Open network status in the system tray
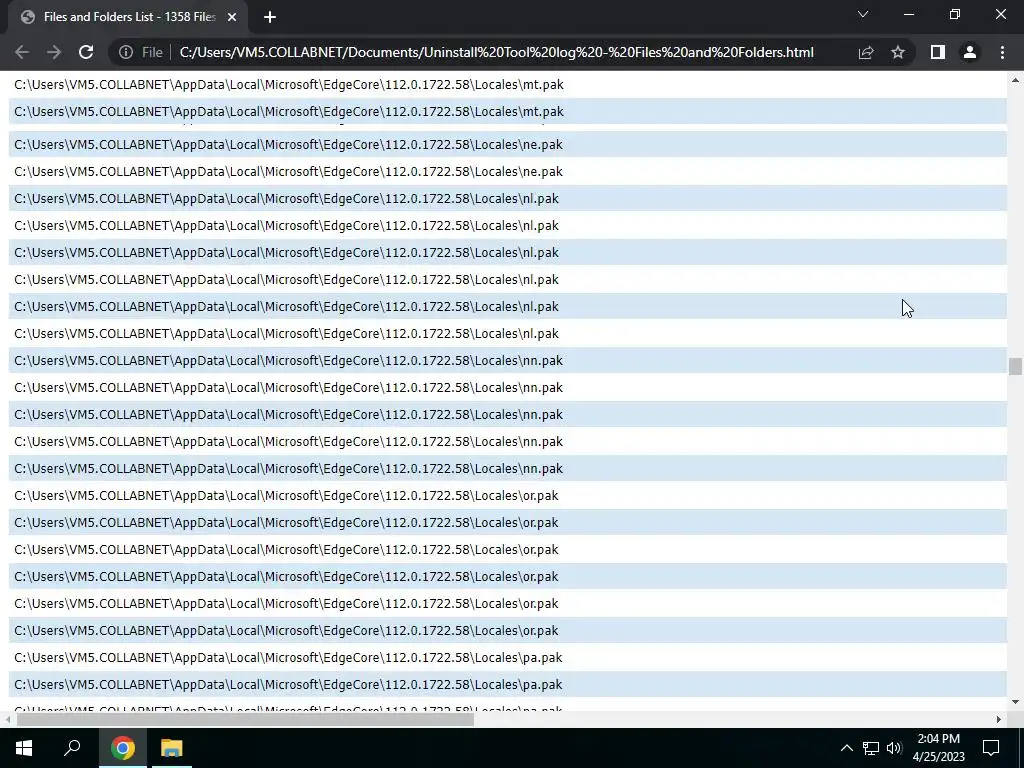Image resolution: width=1024 pixels, height=768 pixels. [871, 748]
